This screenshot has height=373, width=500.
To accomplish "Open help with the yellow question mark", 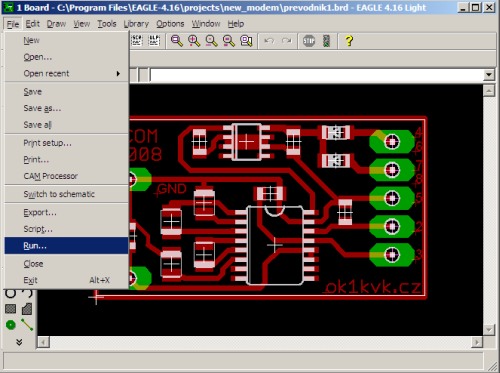I will click(x=349, y=41).
